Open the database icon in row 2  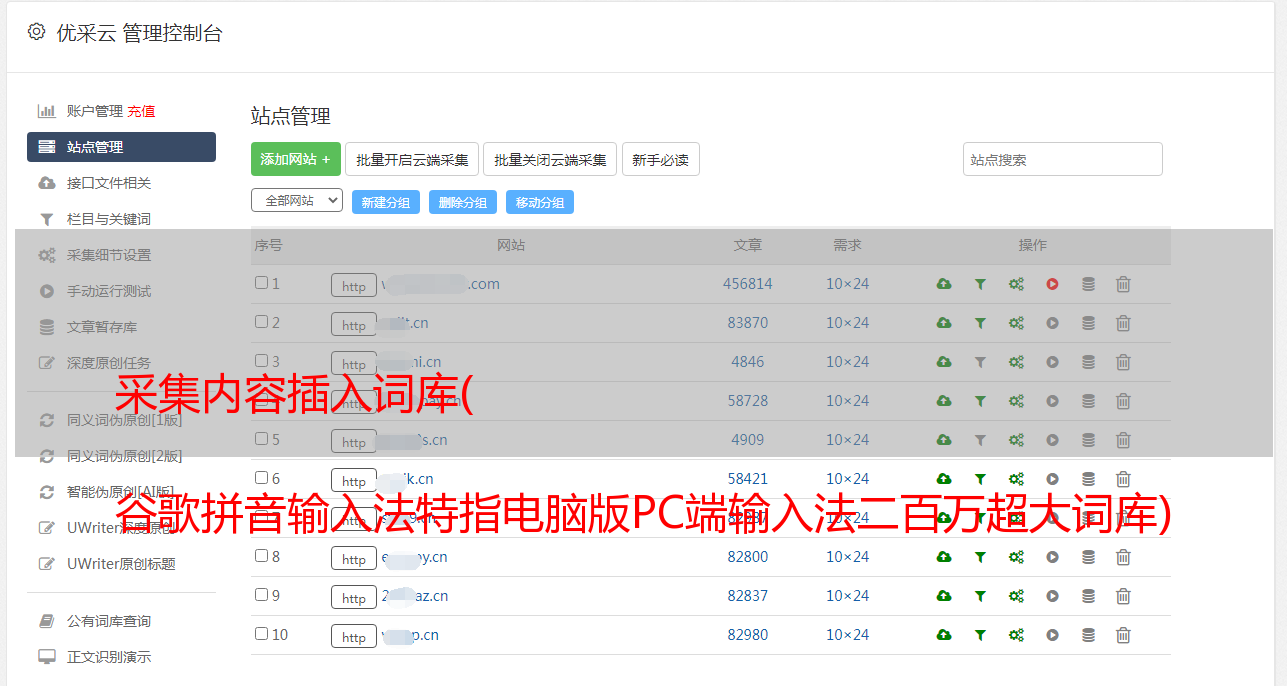click(1088, 323)
